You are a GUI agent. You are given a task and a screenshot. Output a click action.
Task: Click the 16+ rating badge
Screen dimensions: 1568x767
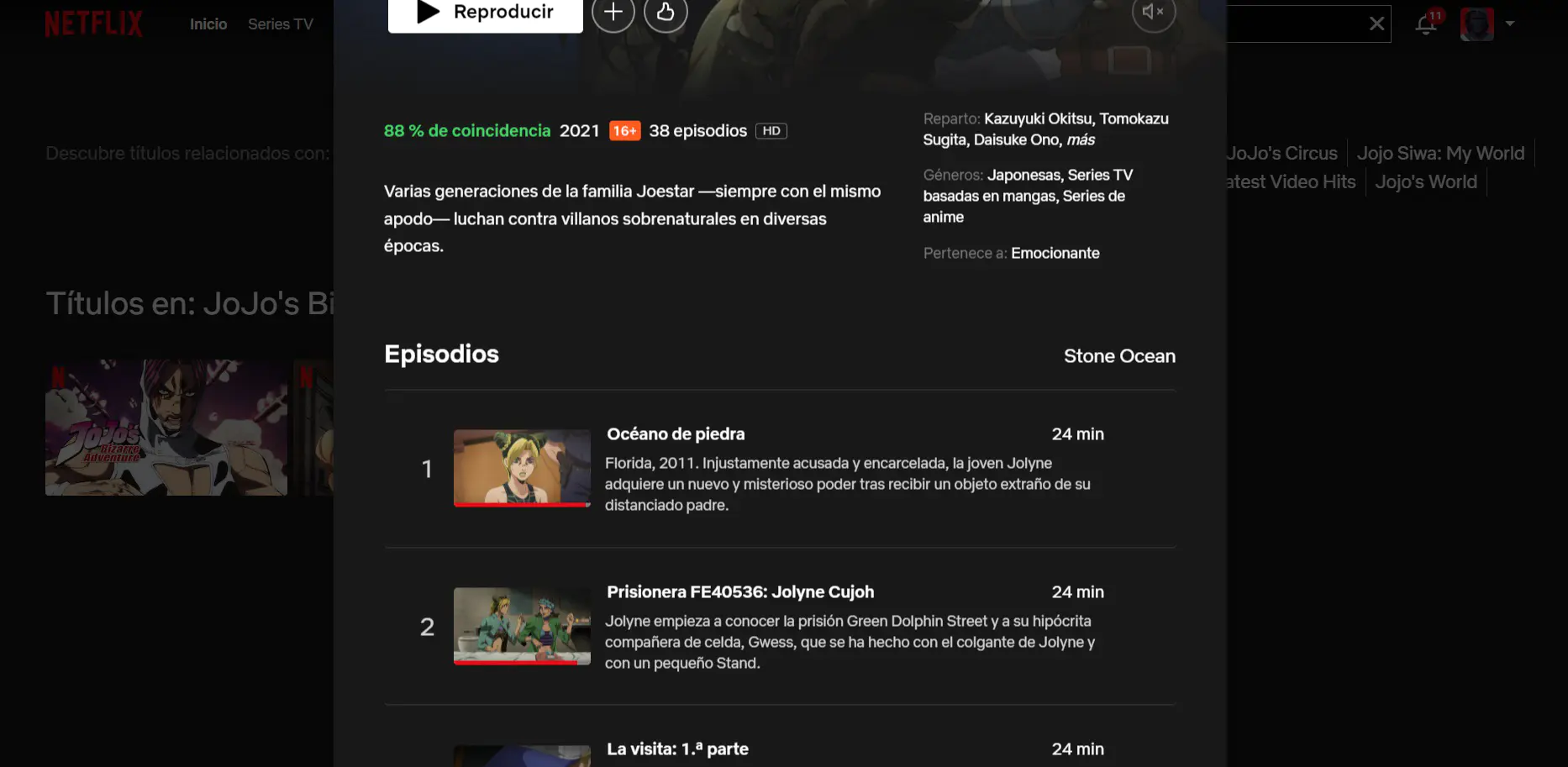(624, 131)
